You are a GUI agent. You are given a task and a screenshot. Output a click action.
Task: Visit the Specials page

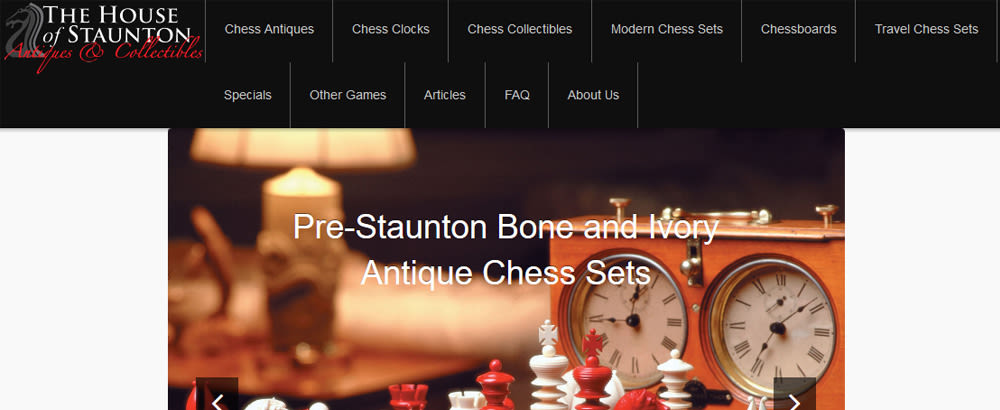coord(247,95)
